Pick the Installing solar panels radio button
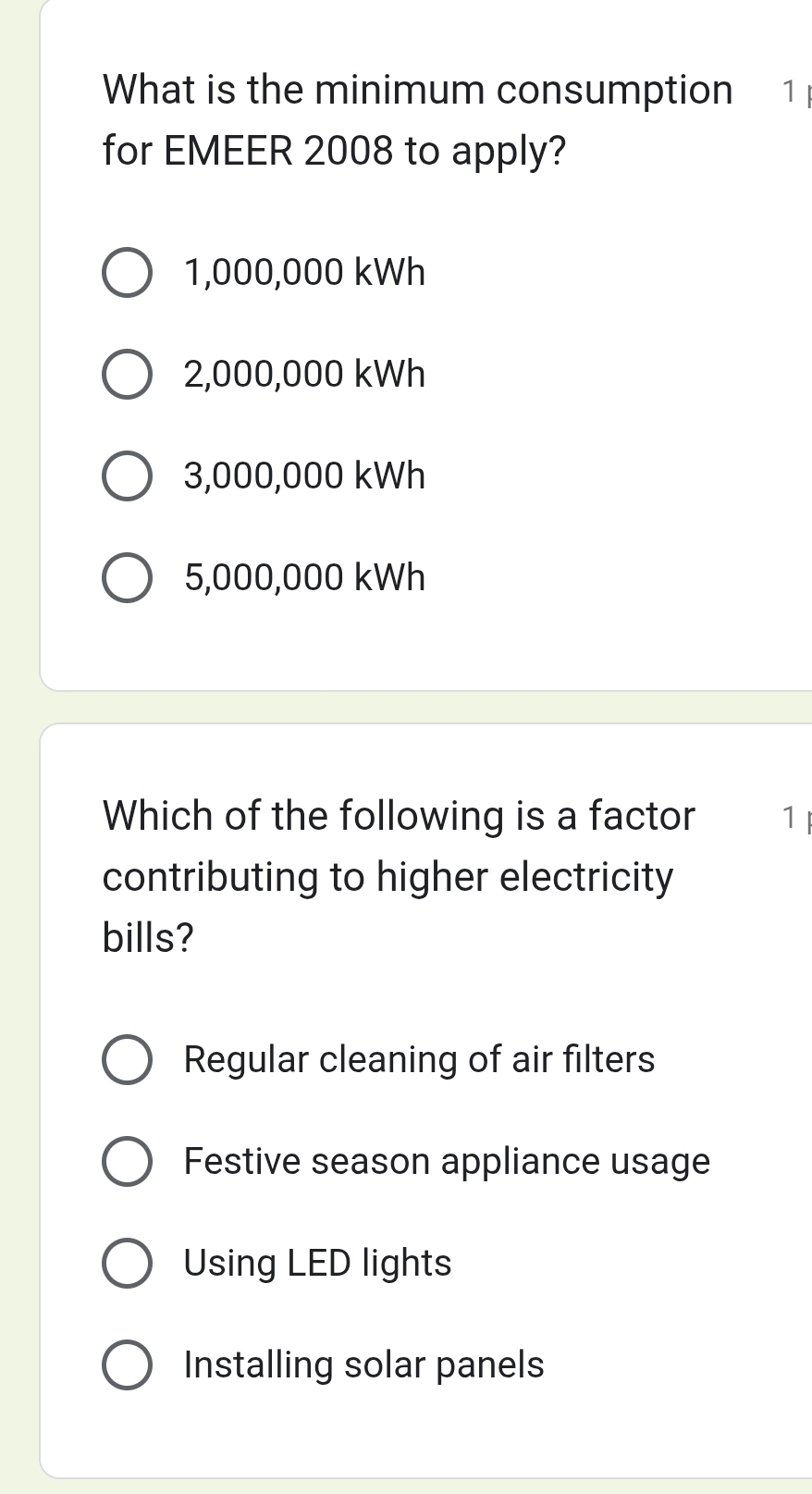This screenshot has width=812, height=1494. 127,1365
